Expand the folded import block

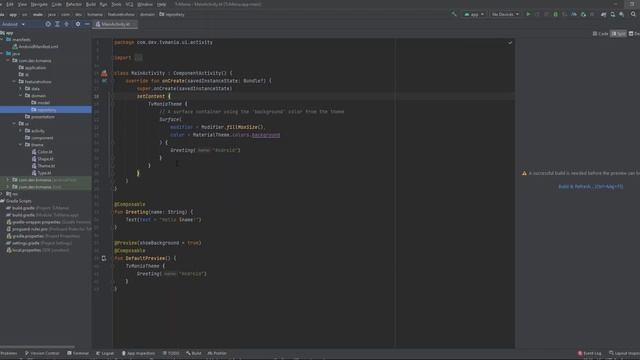139,58
